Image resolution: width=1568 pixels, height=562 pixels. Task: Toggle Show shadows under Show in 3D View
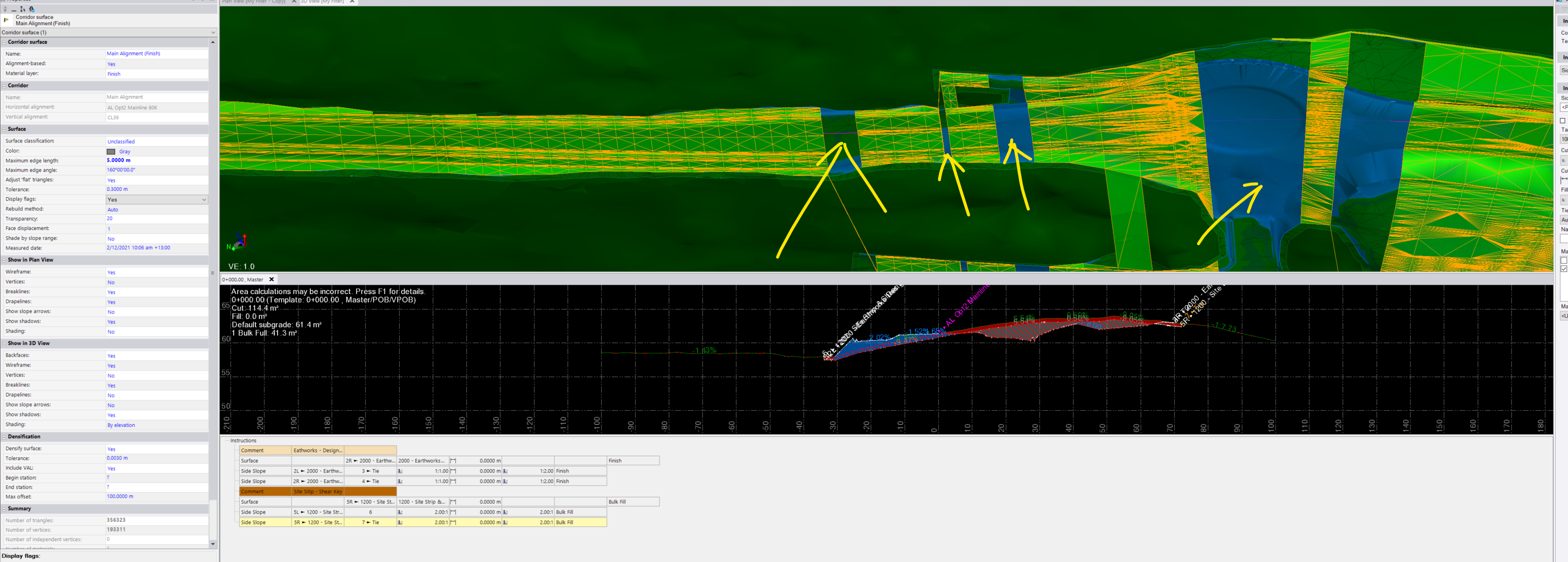[x=111, y=414]
